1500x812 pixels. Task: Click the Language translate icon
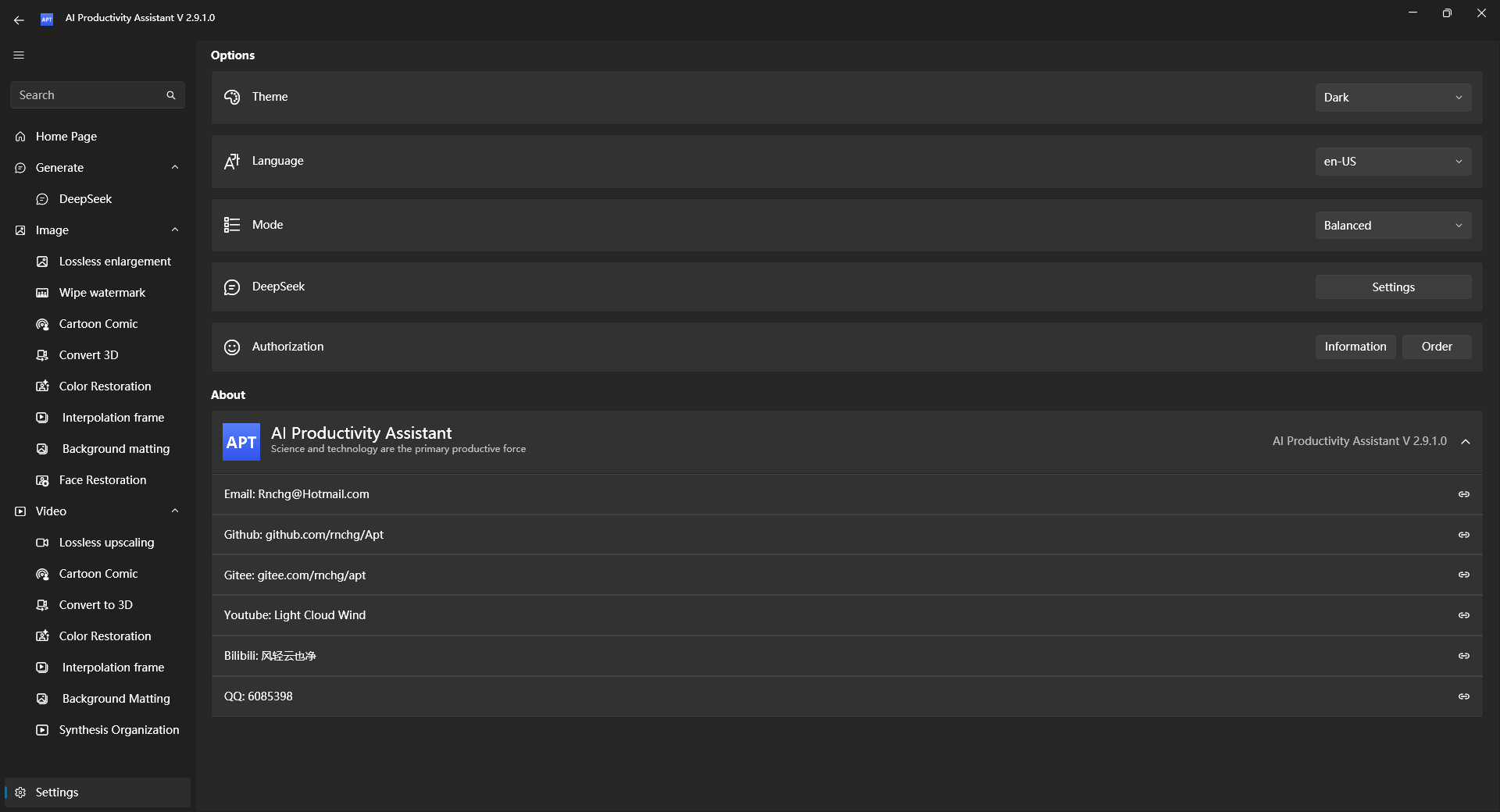click(x=232, y=161)
